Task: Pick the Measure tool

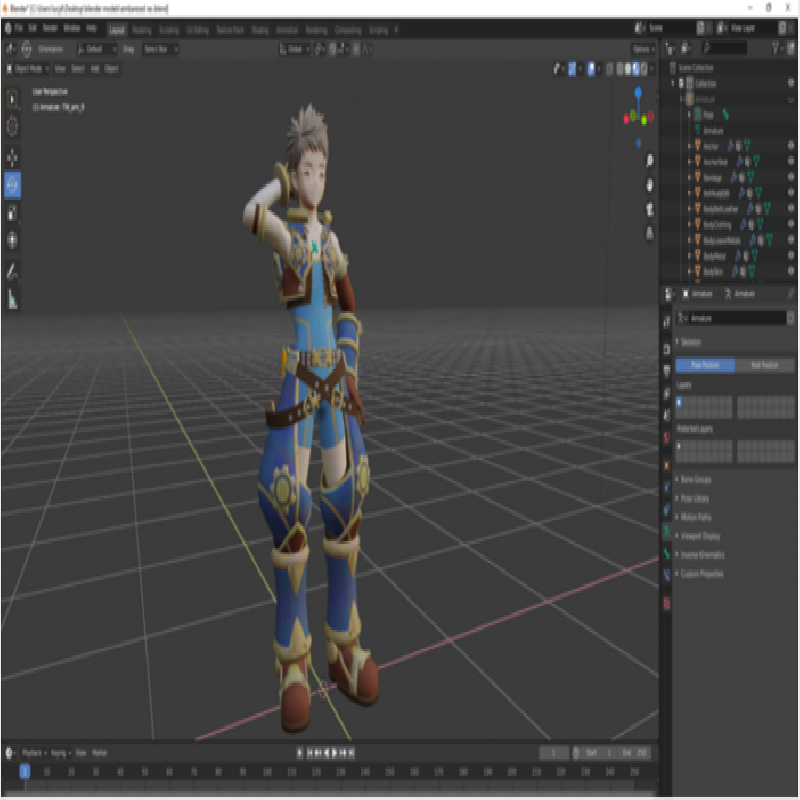Action: pyautogui.click(x=12, y=298)
